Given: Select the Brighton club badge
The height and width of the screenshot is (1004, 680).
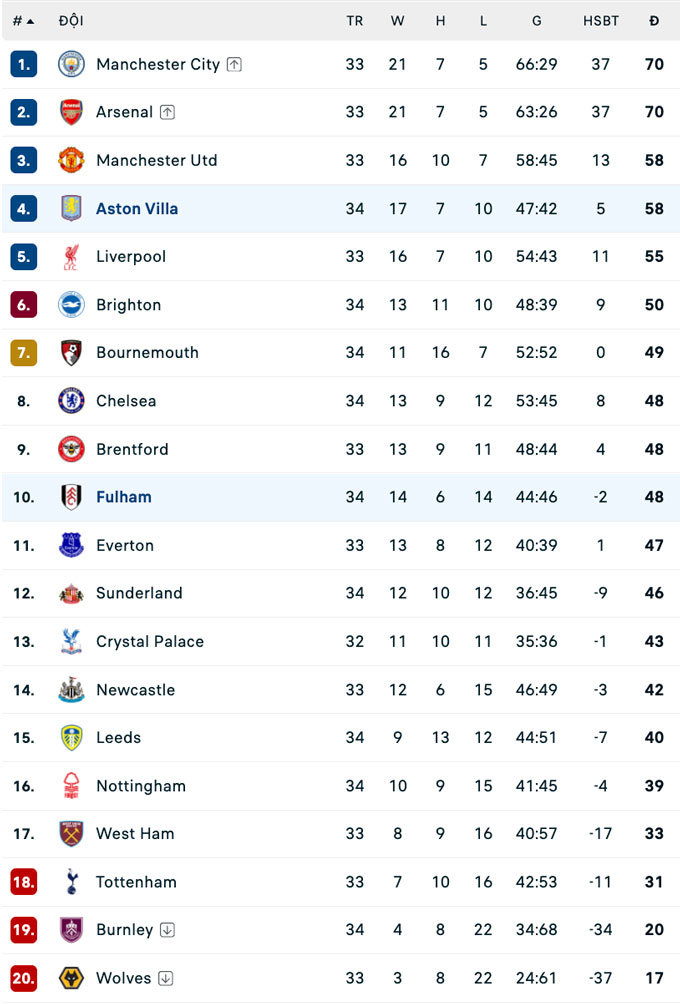Looking at the screenshot, I should 71,305.
